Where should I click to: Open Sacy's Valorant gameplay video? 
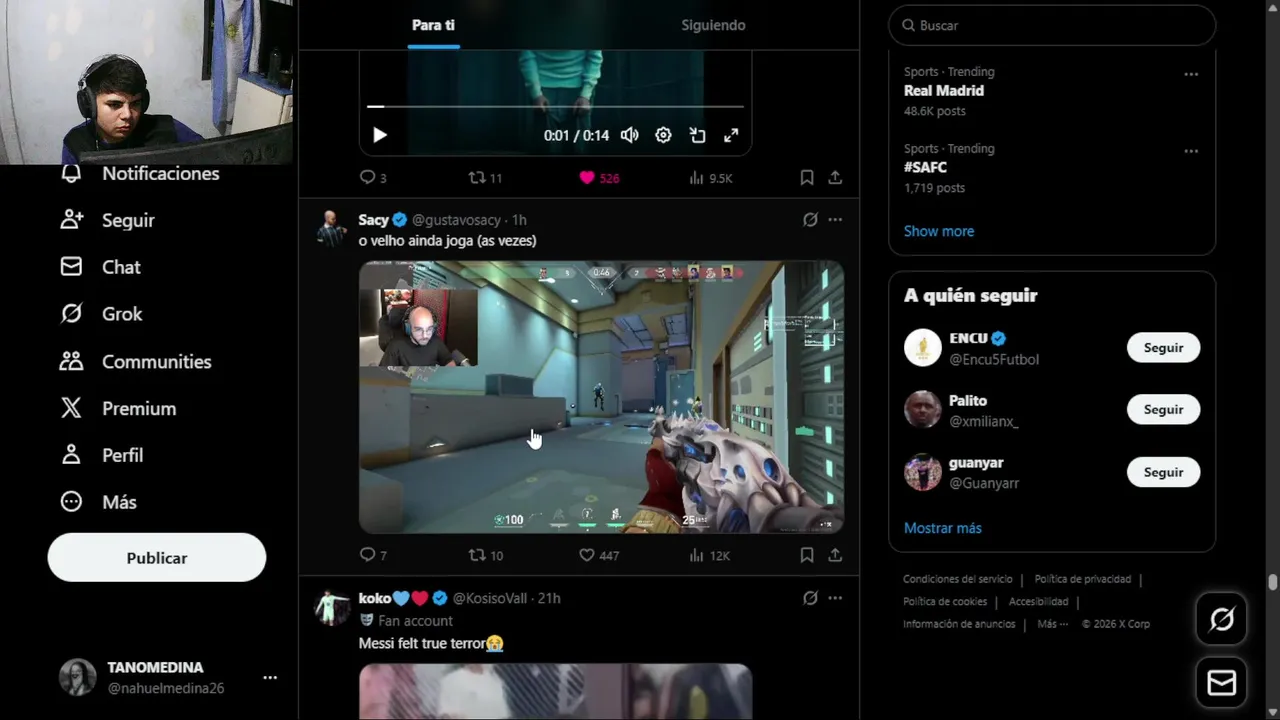(x=601, y=397)
